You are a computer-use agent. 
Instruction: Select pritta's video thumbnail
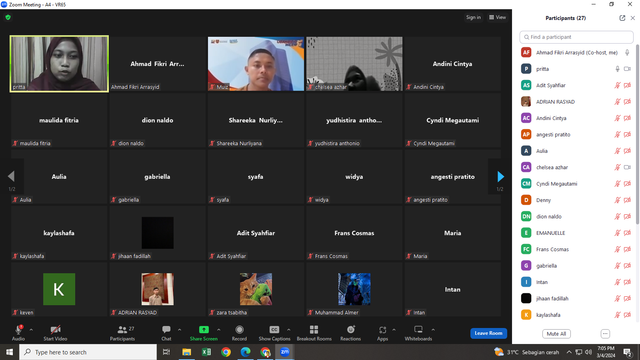click(x=59, y=64)
